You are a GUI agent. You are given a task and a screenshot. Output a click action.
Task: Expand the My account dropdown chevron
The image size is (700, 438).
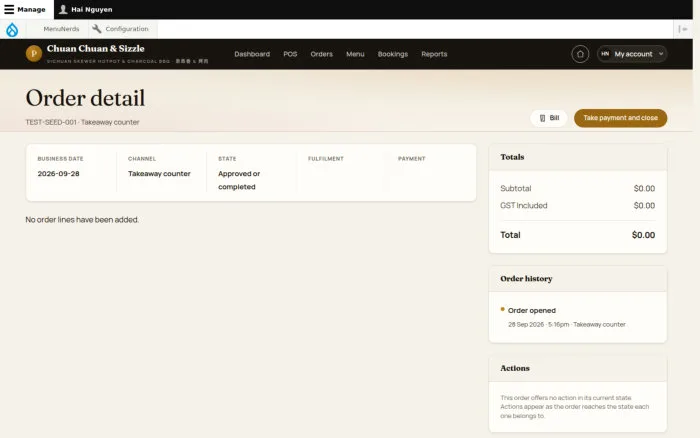pos(661,54)
